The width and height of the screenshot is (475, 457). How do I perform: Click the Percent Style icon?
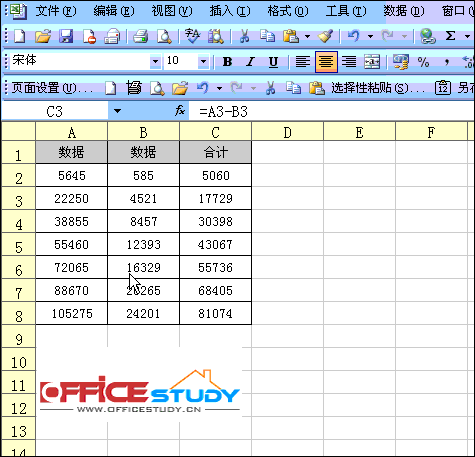423,62
